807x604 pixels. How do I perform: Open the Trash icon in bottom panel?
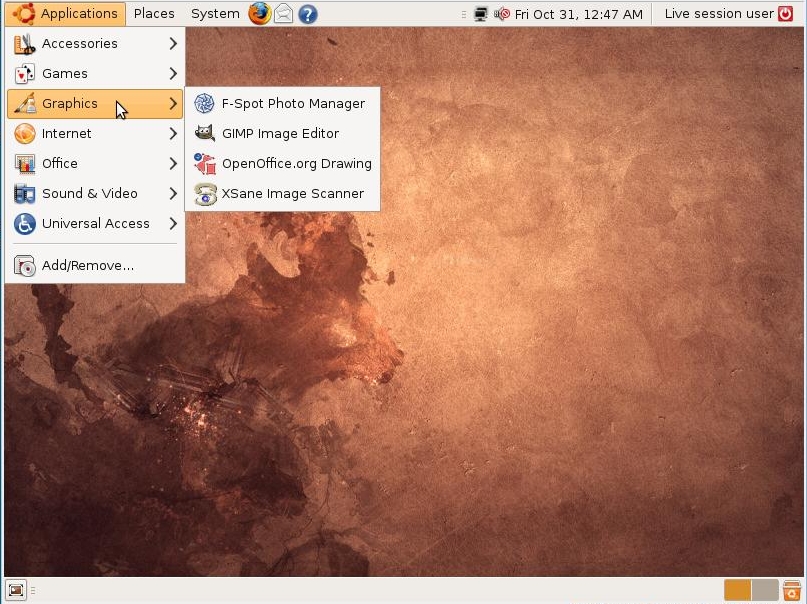[792, 590]
